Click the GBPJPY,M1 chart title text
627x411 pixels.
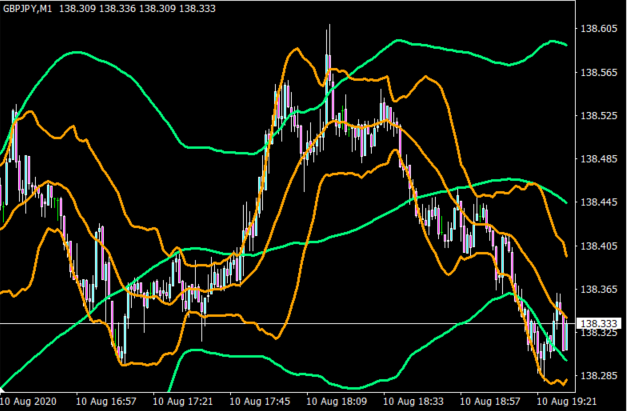point(28,8)
